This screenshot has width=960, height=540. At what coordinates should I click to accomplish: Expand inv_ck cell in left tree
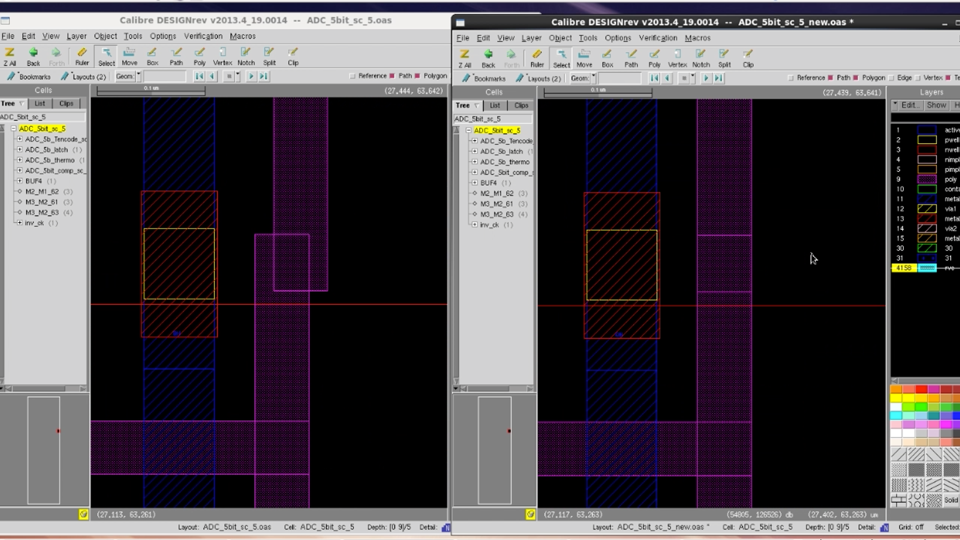[20, 223]
